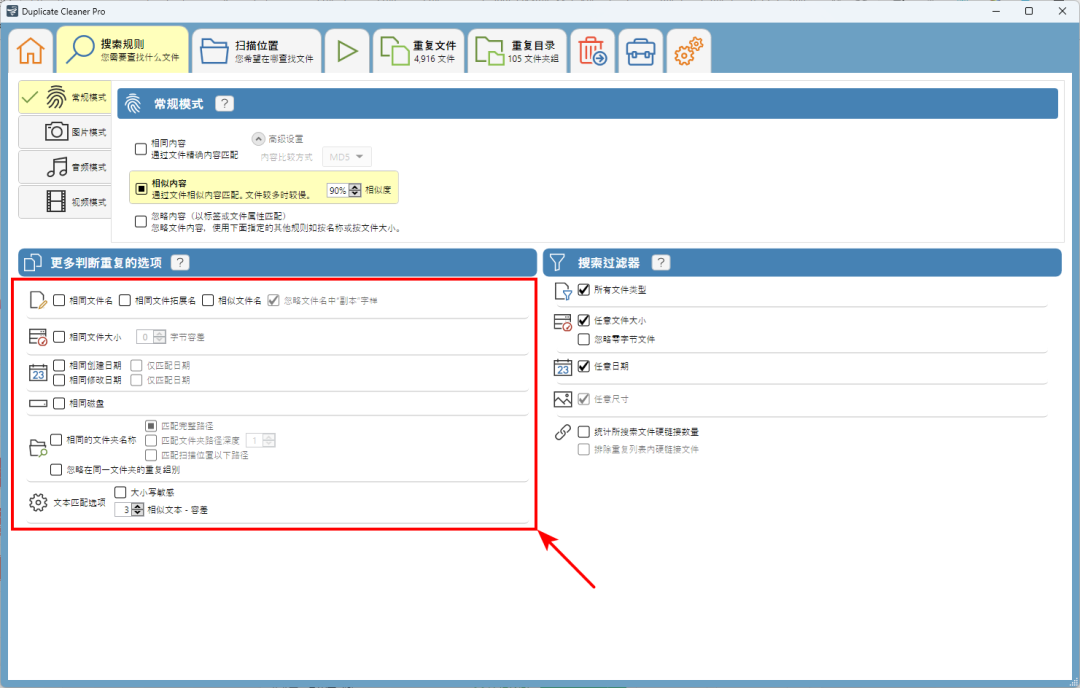Click the file type filter icon
Screen dimensions: 1080x688
[563, 291]
